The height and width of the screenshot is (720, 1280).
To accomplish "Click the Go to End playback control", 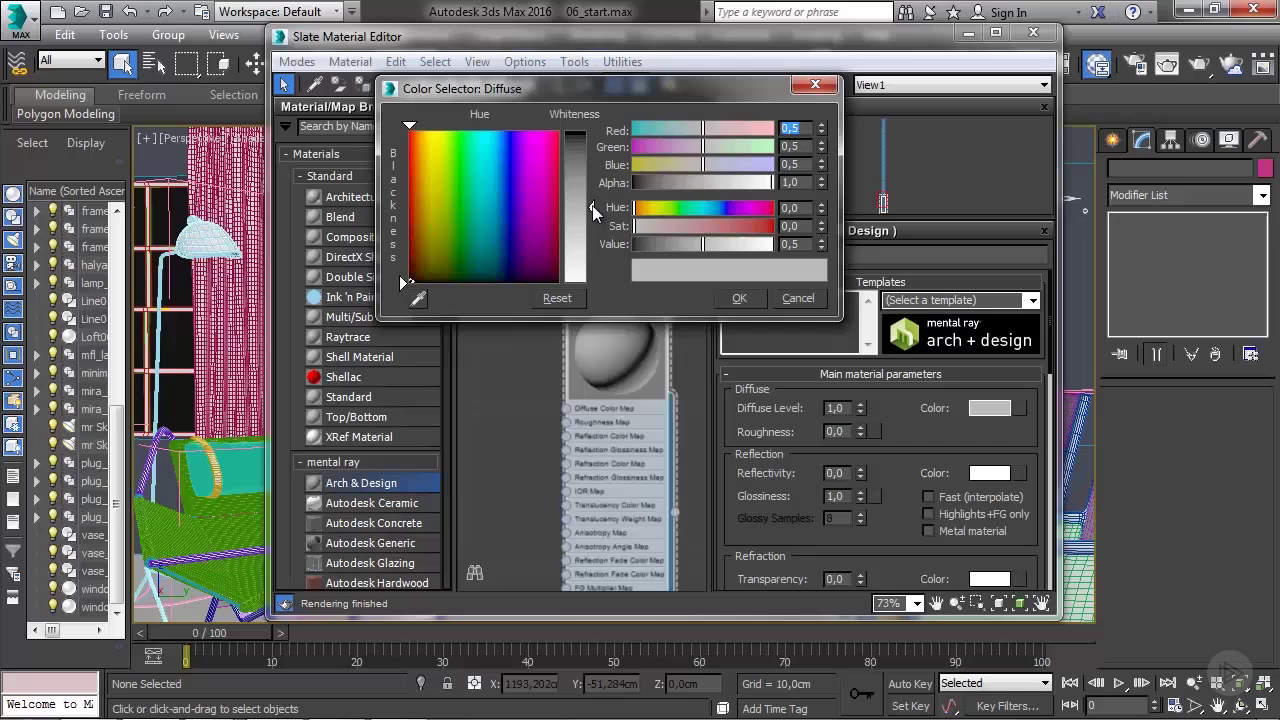I will tap(1167, 683).
